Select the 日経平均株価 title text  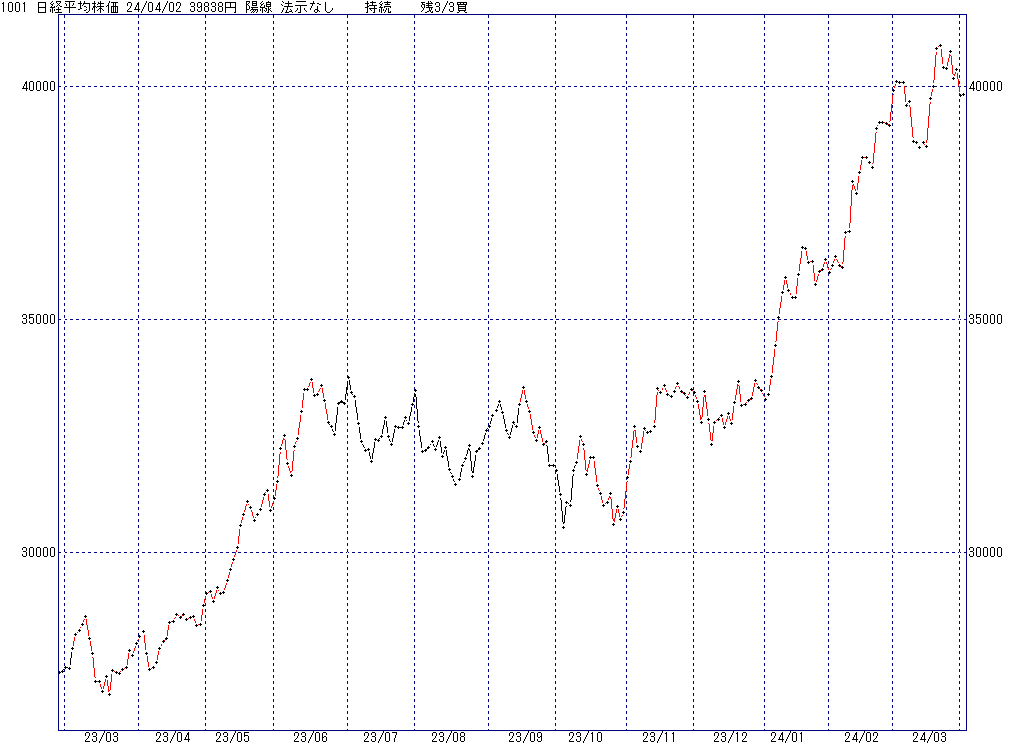(x=79, y=8)
